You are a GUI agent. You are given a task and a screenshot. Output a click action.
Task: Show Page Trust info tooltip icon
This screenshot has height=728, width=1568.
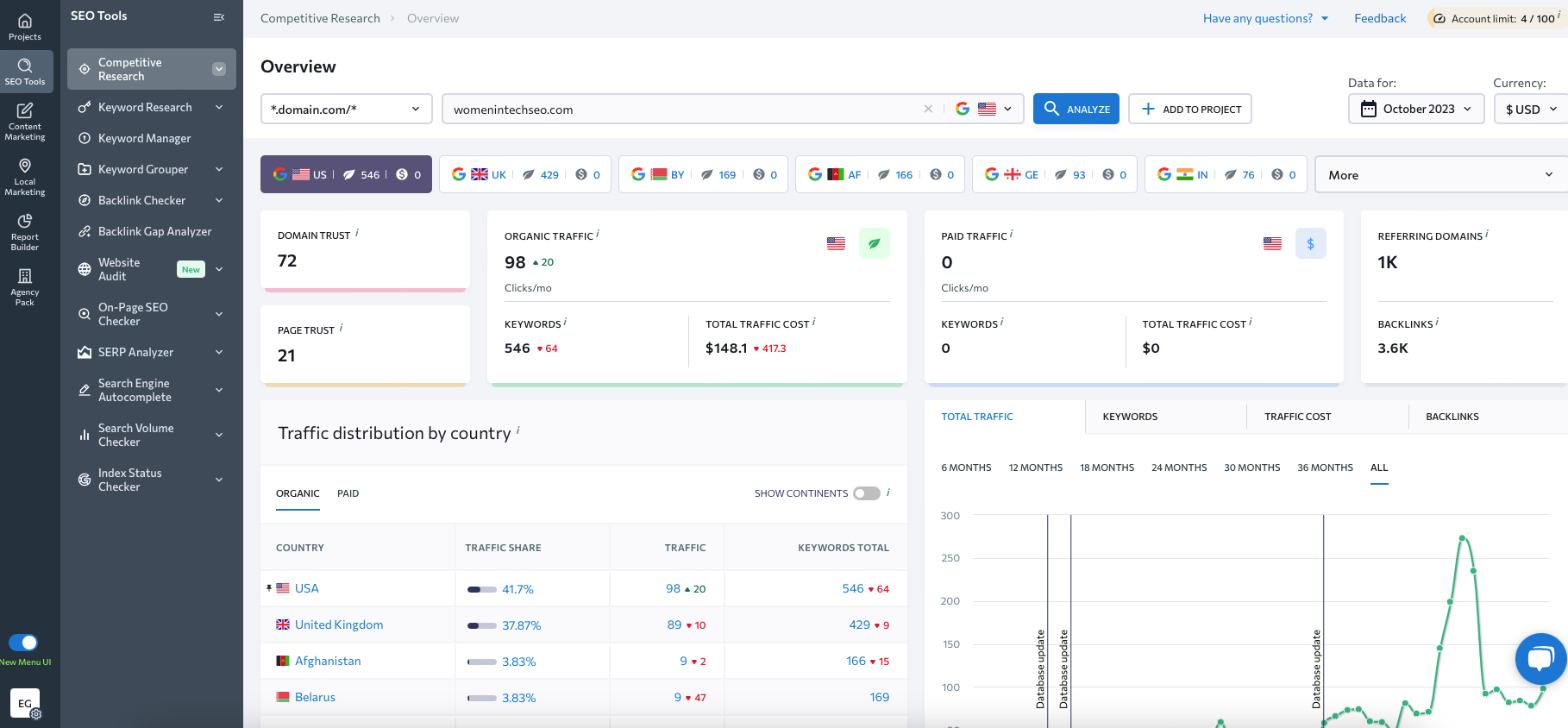[x=342, y=327]
